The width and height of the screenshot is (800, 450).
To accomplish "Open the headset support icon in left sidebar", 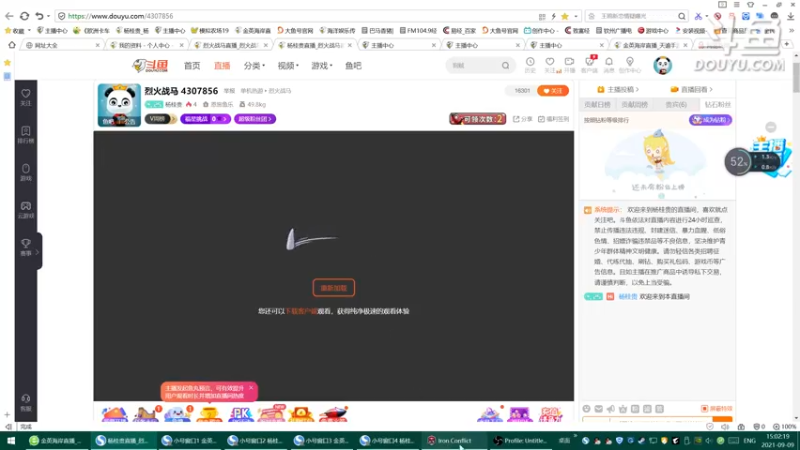I will [x=26, y=403].
